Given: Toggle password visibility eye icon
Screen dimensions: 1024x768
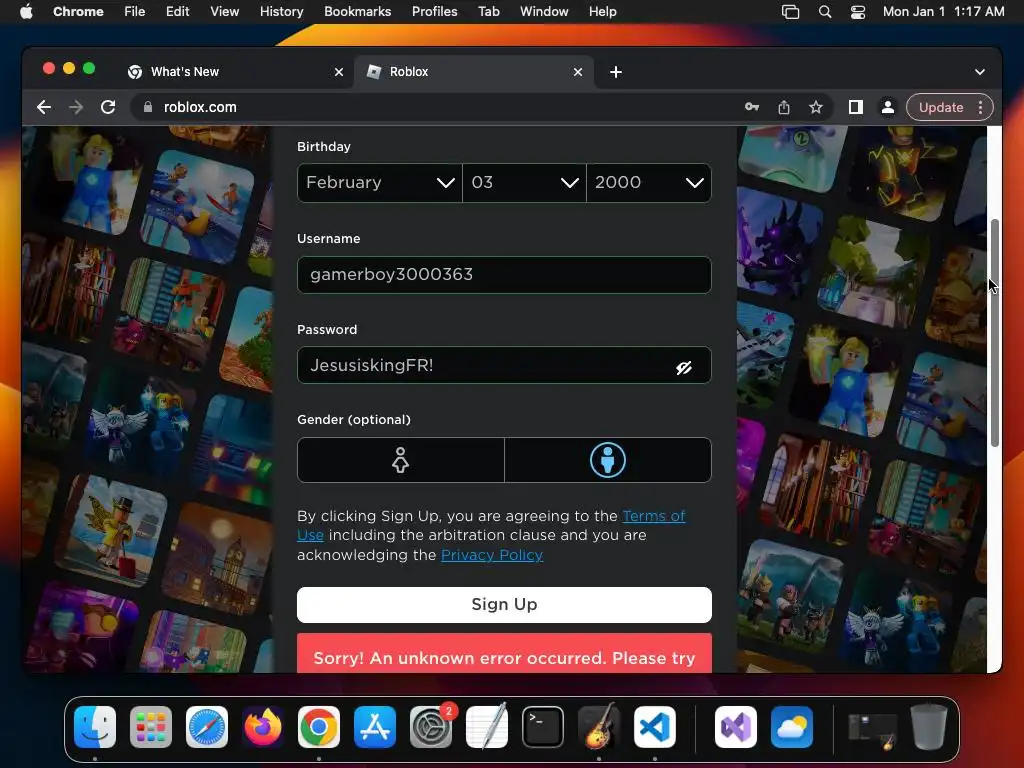Looking at the screenshot, I should point(684,368).
